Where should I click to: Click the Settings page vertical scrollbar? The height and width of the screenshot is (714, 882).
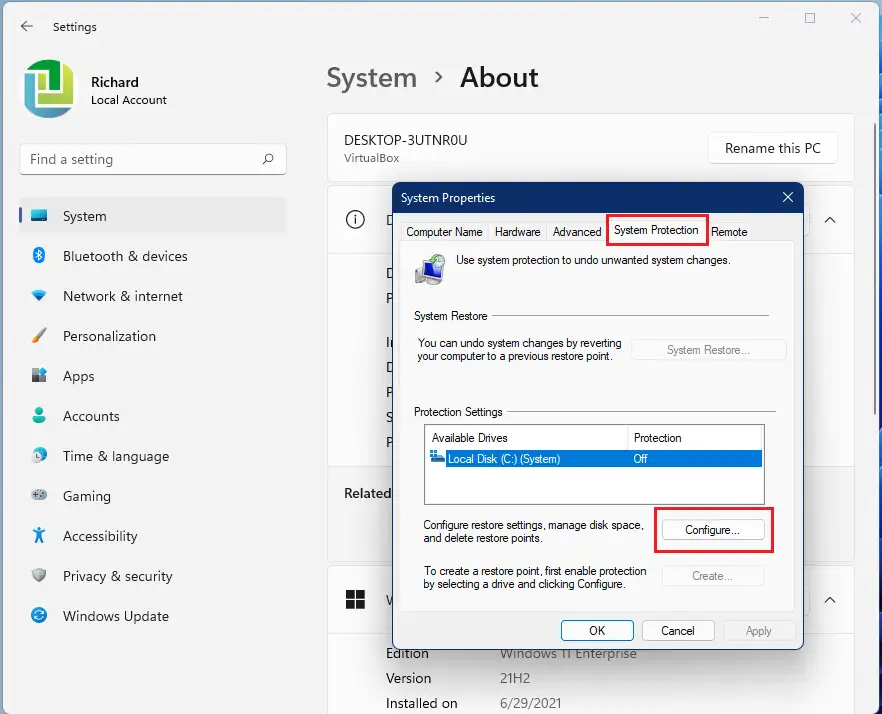click(x=875, y=269)
